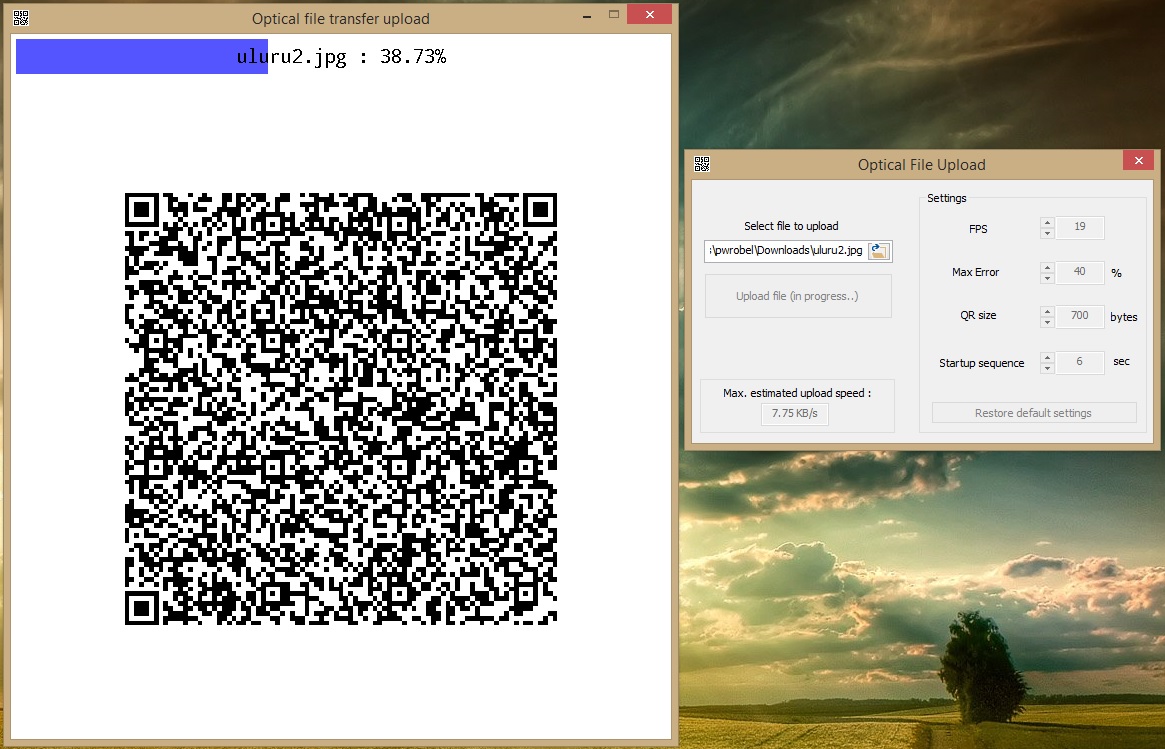Click the QR size label
Screen dimensions: 1165x749
pos(978,316)
